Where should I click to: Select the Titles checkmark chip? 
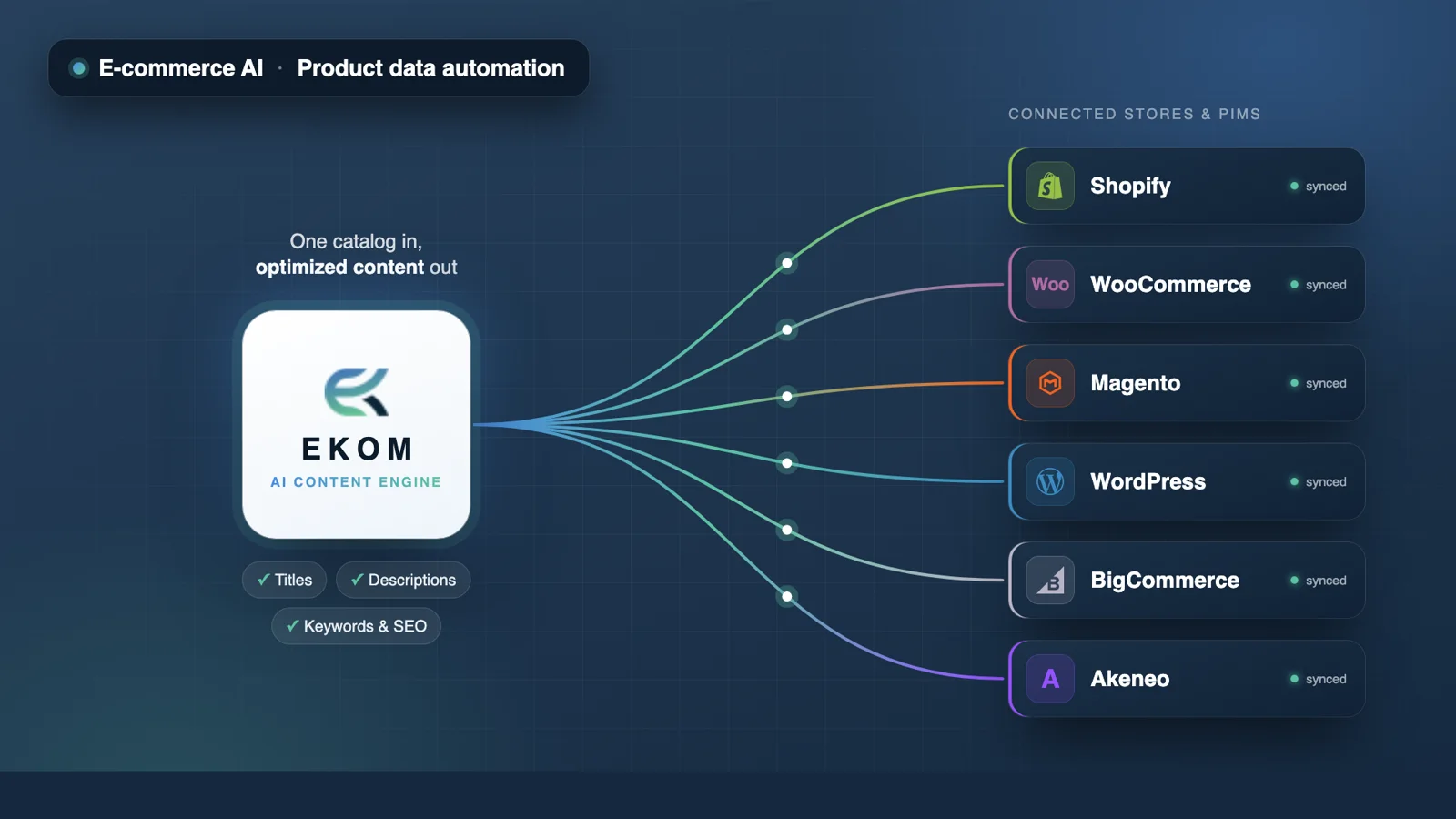[x=284, y=580]
